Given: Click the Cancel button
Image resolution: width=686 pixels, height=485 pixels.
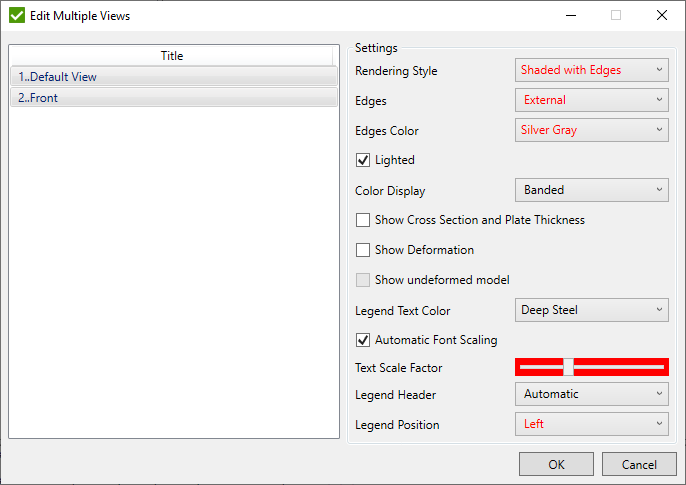Looking at the screenshot, I should point(639,464).
